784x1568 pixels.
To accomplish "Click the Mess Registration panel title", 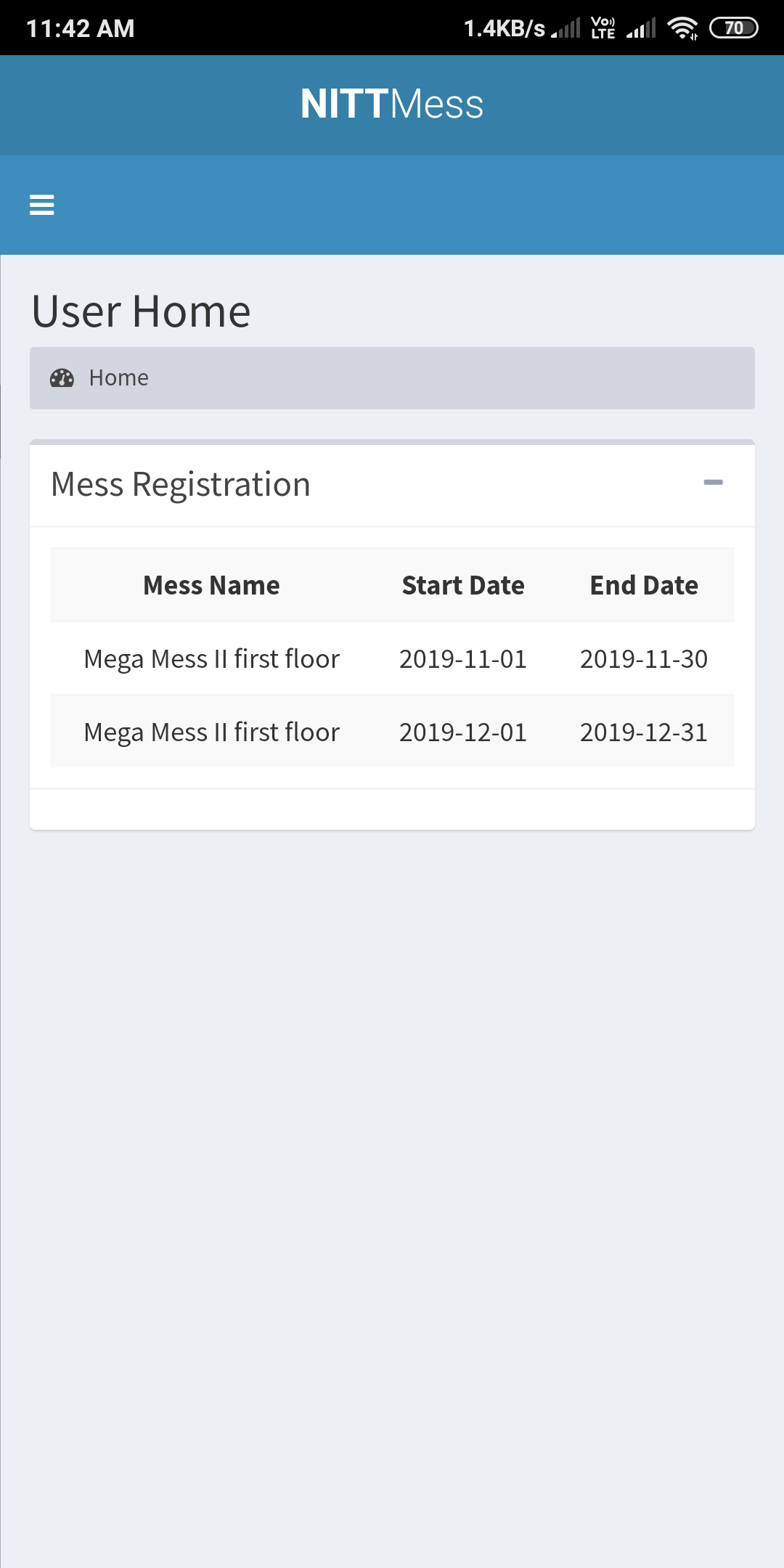I will [181, 484].
